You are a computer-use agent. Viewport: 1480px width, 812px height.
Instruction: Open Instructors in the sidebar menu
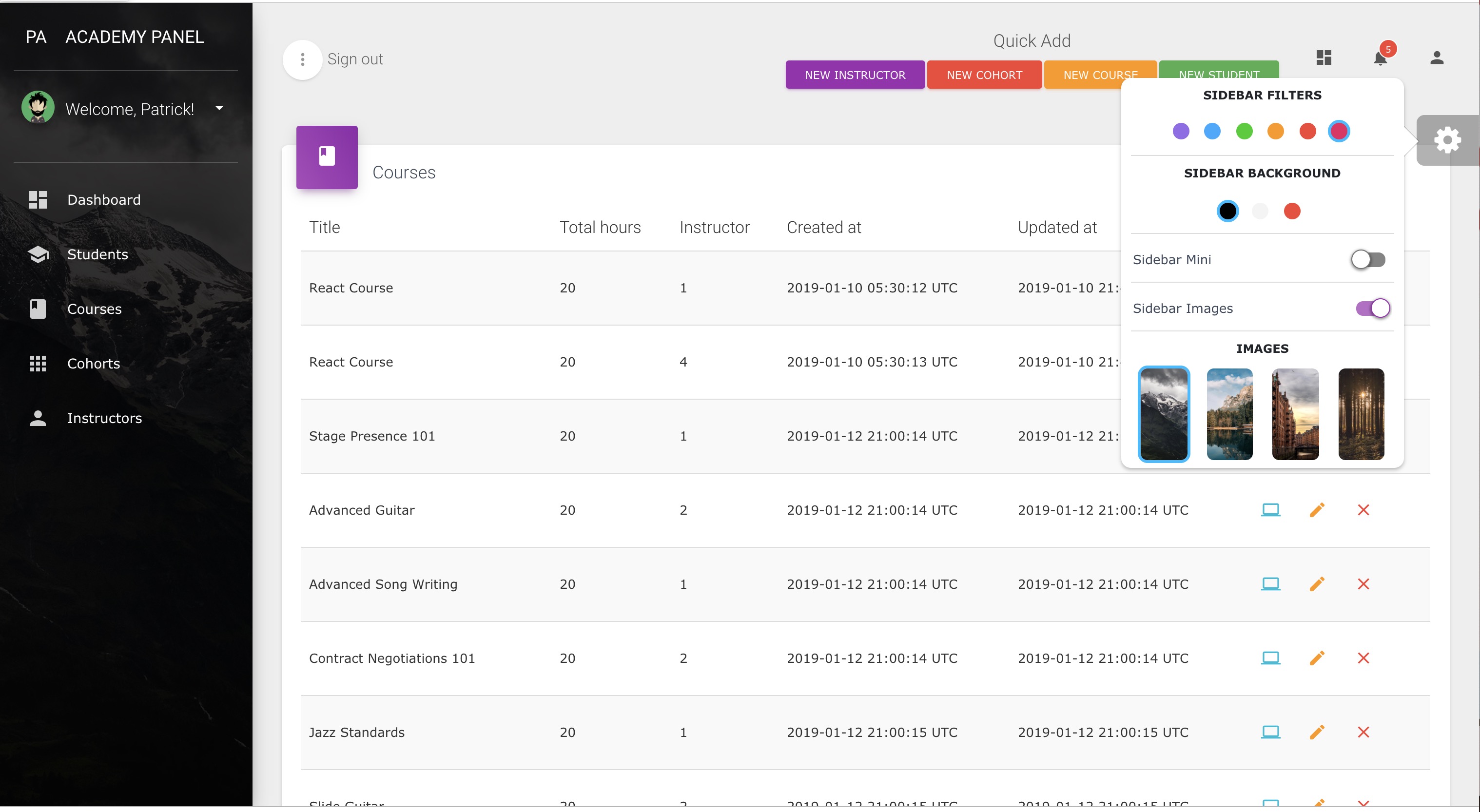click(x=104, y=418)
